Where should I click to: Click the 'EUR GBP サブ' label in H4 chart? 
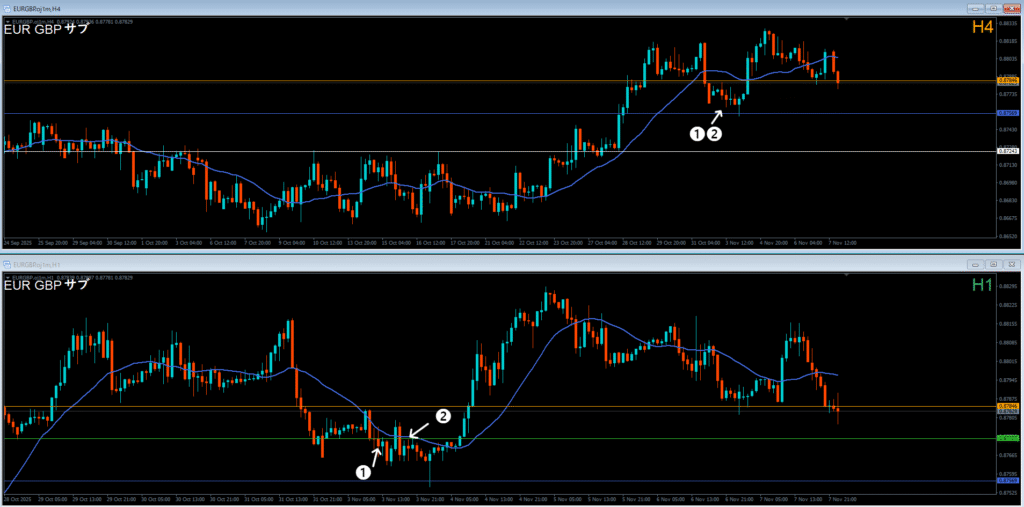pos(46,29)
